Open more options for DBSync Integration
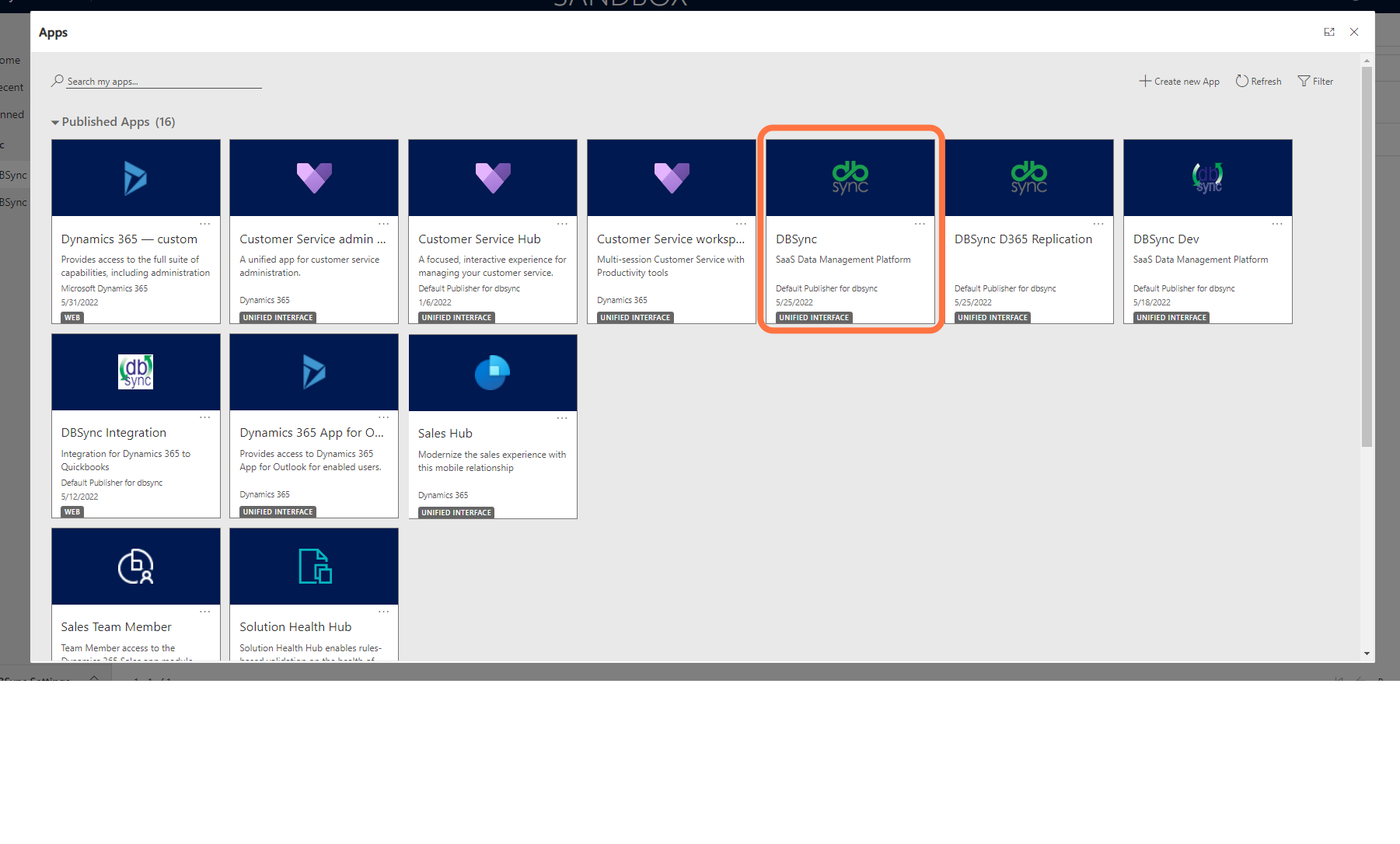 click(205, 417)
